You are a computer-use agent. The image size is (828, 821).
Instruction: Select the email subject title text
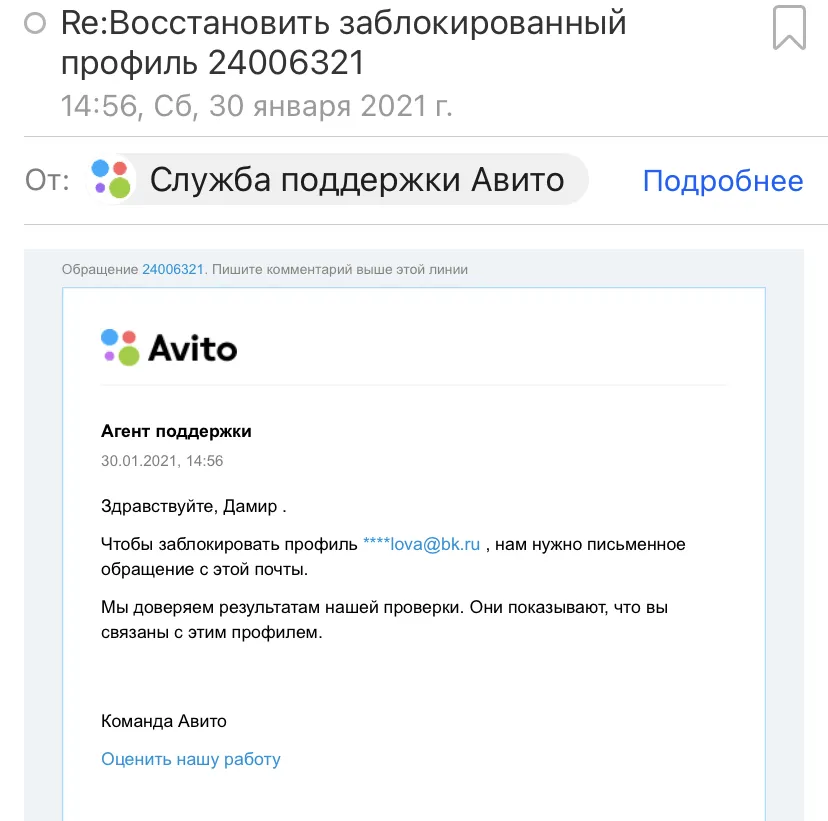(343, 43)
